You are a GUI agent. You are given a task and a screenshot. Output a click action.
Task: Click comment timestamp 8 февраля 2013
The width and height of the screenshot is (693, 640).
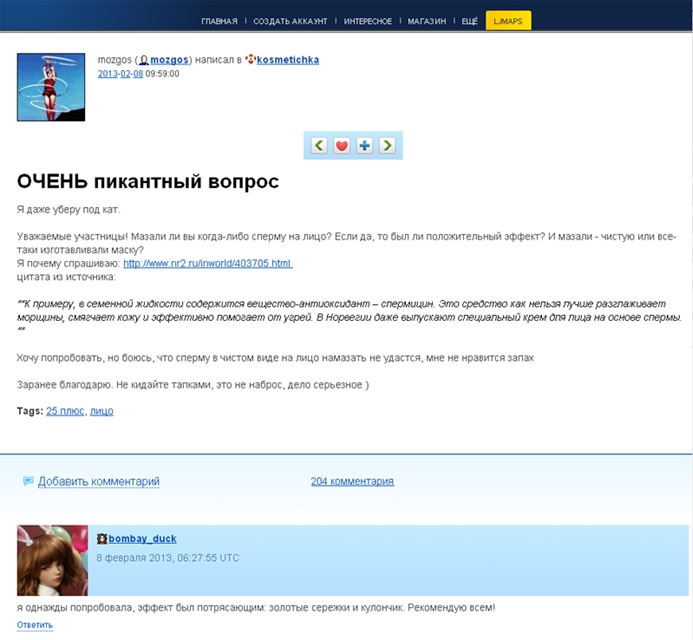(168, 558)
